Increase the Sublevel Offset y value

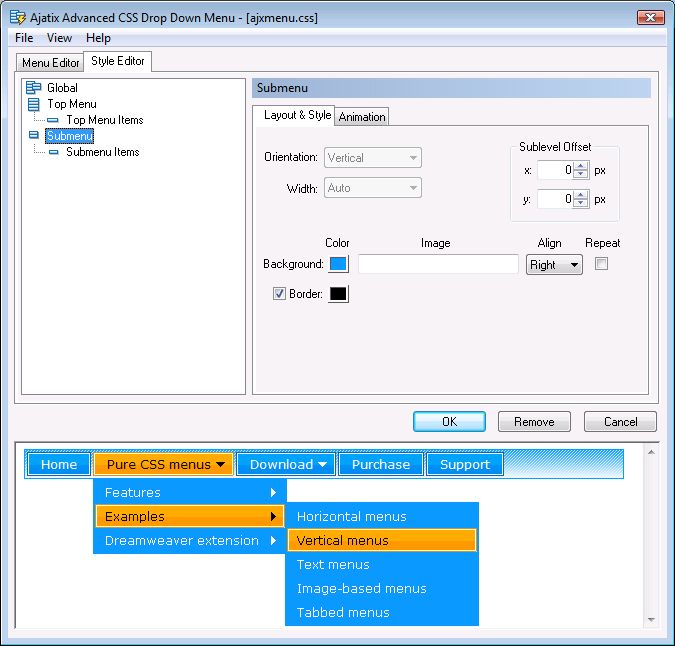pyautogui.click(x=581, y=195)
